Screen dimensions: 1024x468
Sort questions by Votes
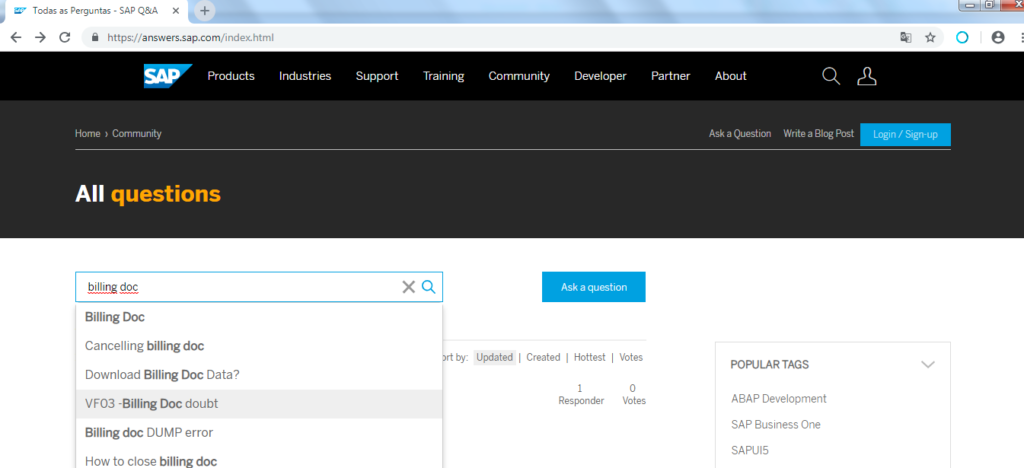[x=631, y=357]
